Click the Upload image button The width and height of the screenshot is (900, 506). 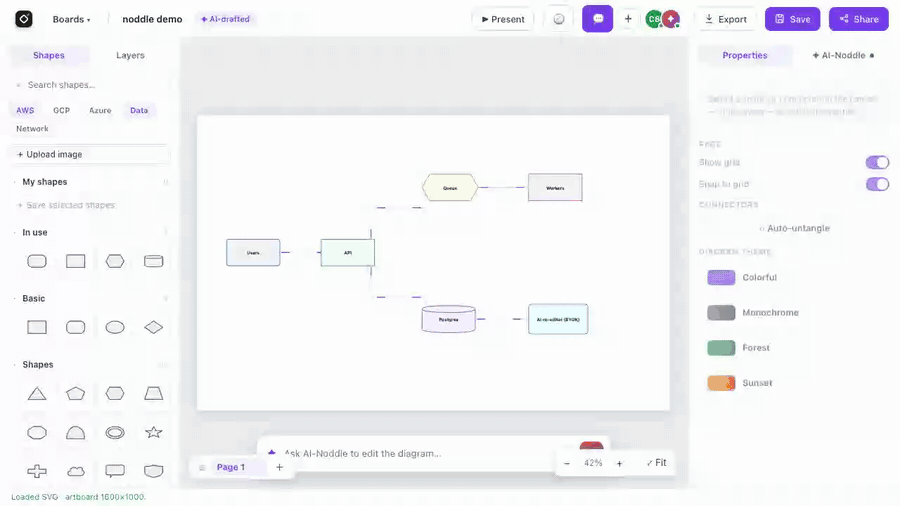click(91, 154)
